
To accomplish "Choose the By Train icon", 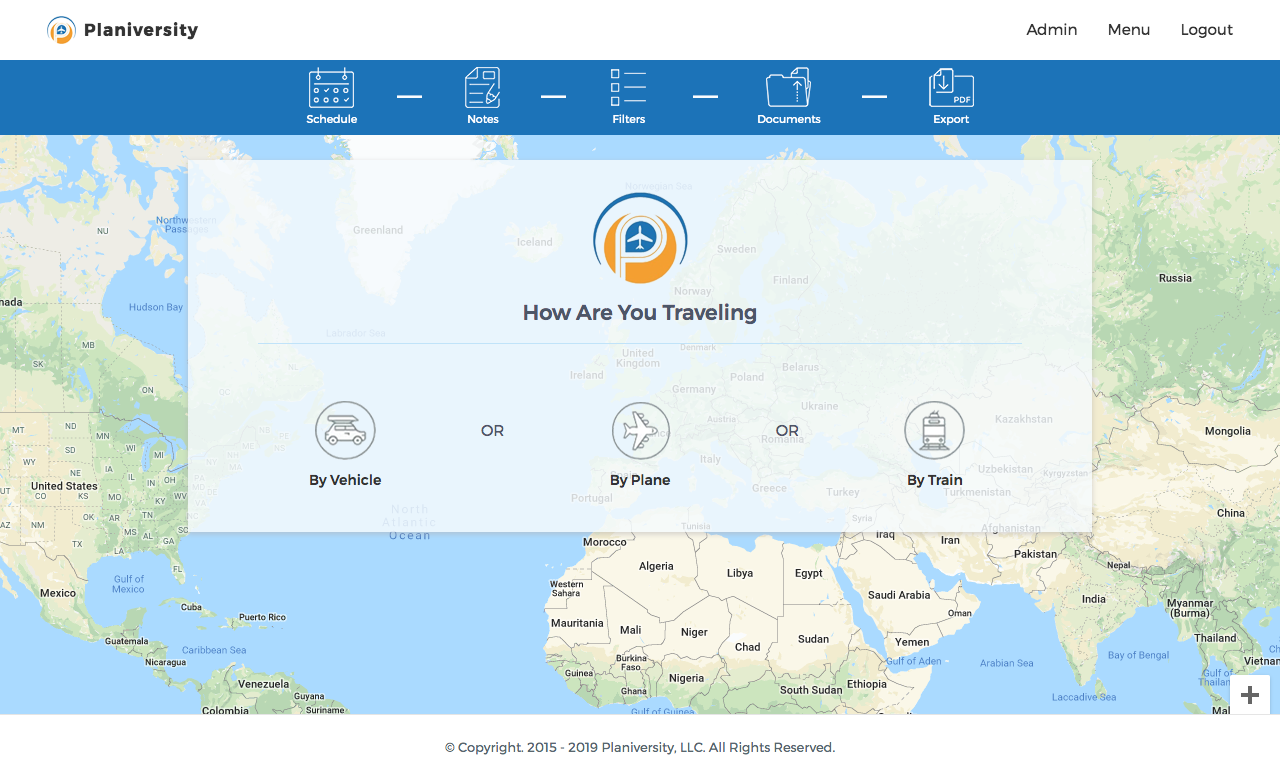I will 934,431.
